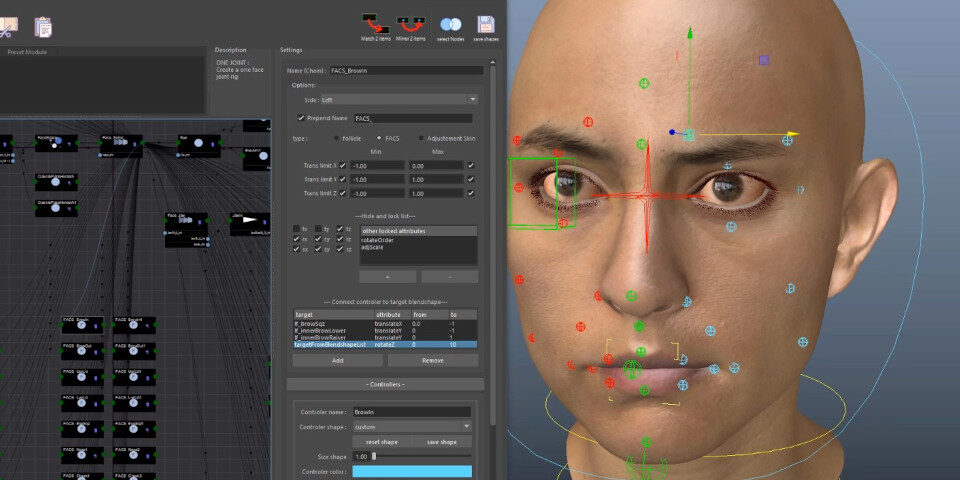Click the cut scissors icon
Screen dimensions: 960x480
click(8, 25)
